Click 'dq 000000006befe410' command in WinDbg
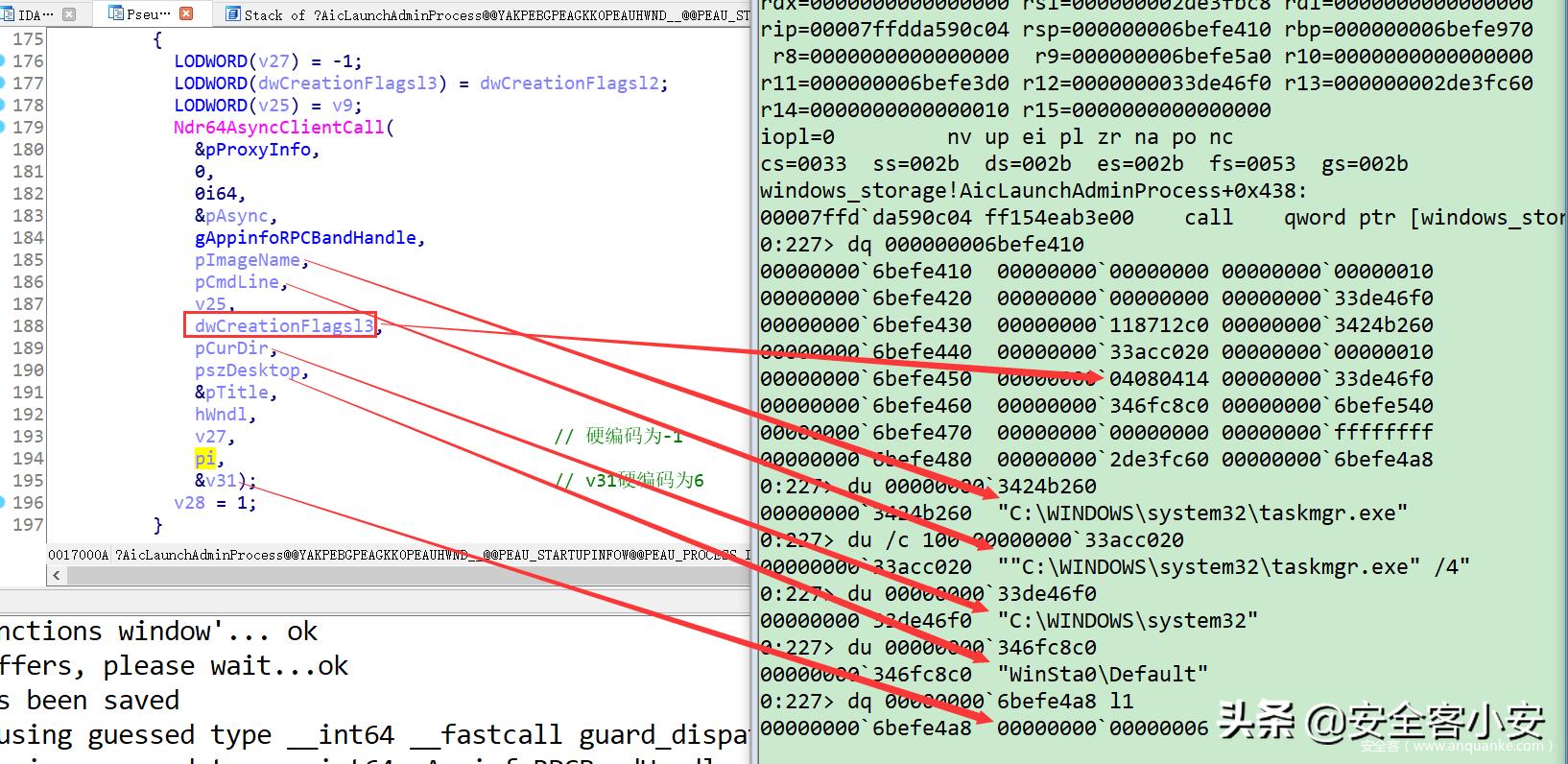Image resolution: width=1568 pixels, height=764 pixels. (x=965, y=245)
